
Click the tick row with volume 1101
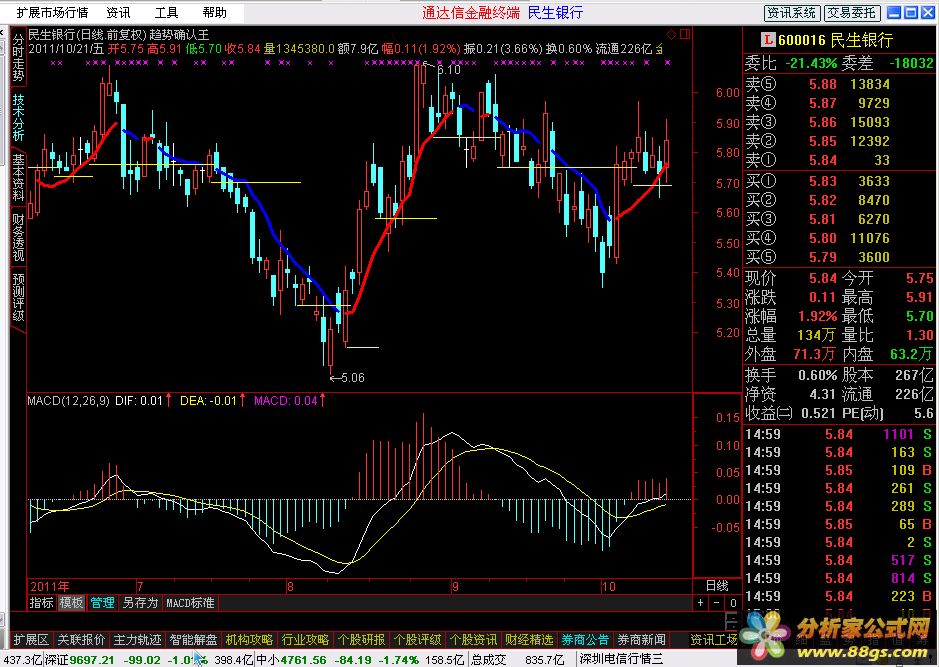point(840,434)
